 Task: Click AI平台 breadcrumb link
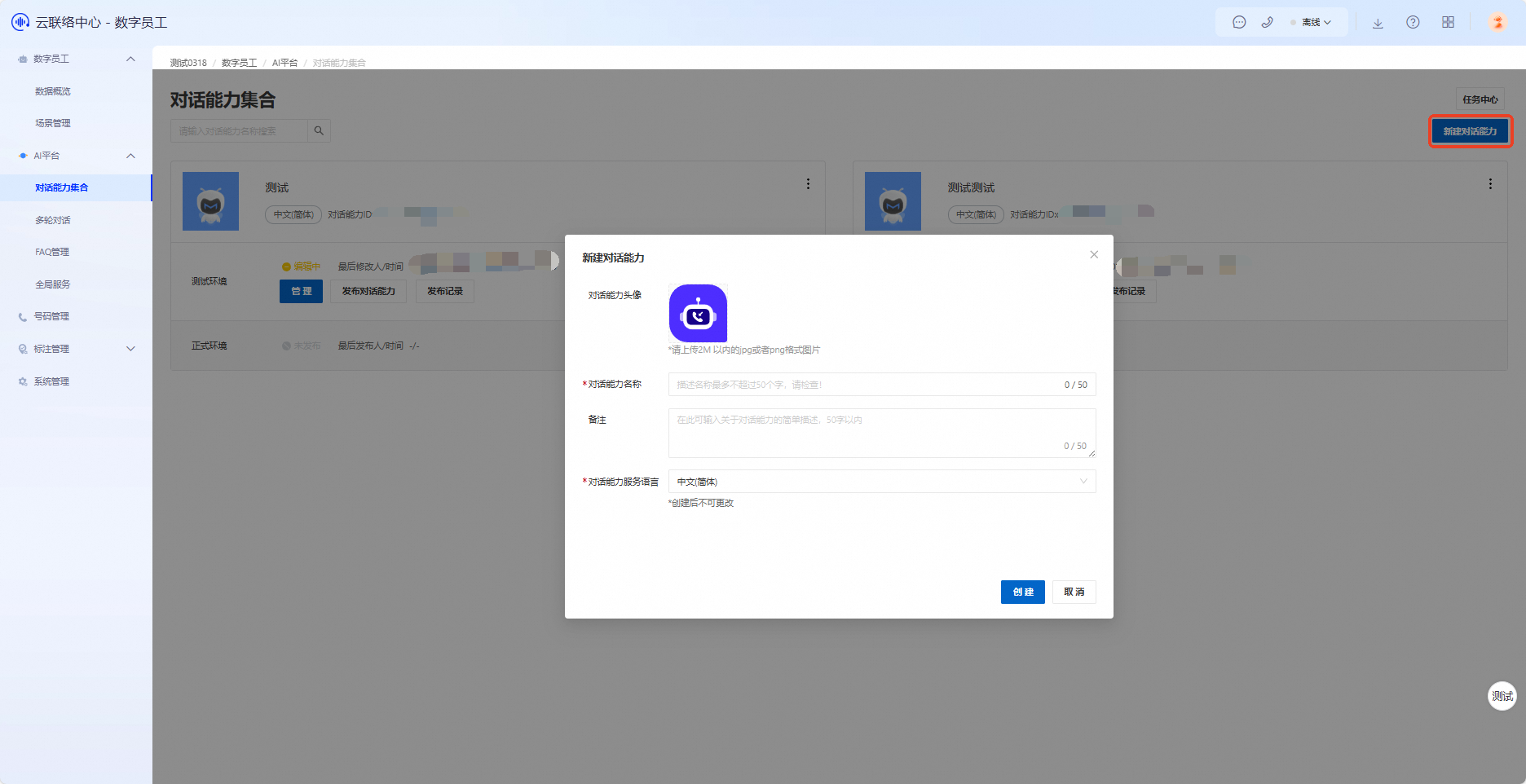[284, 63]
